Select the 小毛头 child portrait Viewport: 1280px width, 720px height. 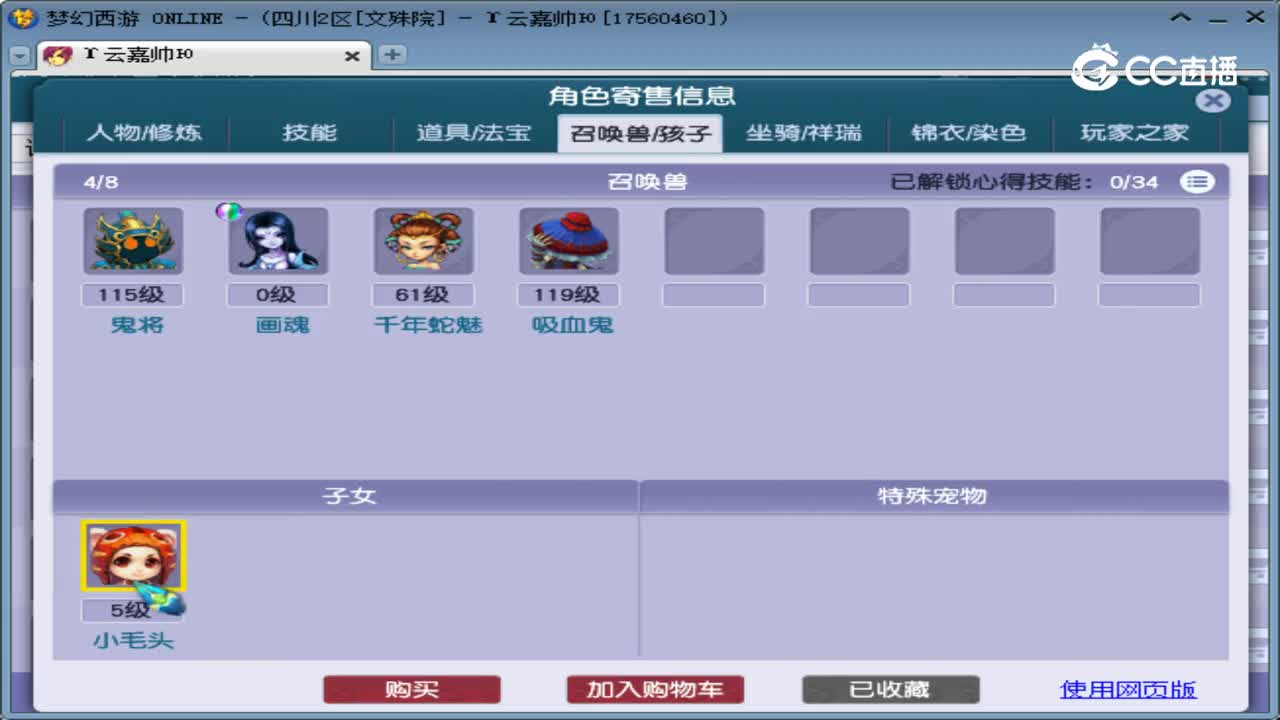tap(134, 557)
